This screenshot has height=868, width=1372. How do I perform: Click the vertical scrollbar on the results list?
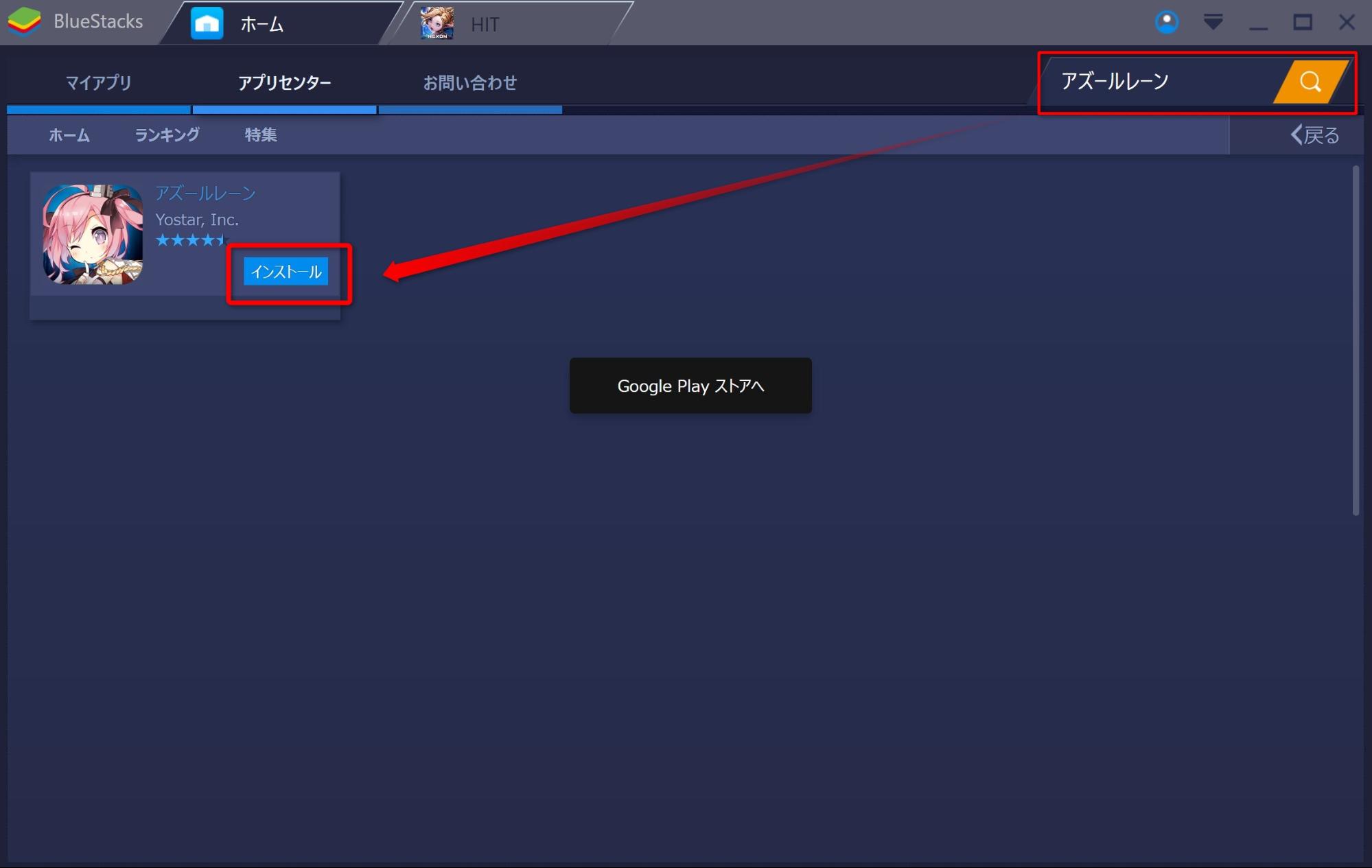click(x=1356, y=340)
